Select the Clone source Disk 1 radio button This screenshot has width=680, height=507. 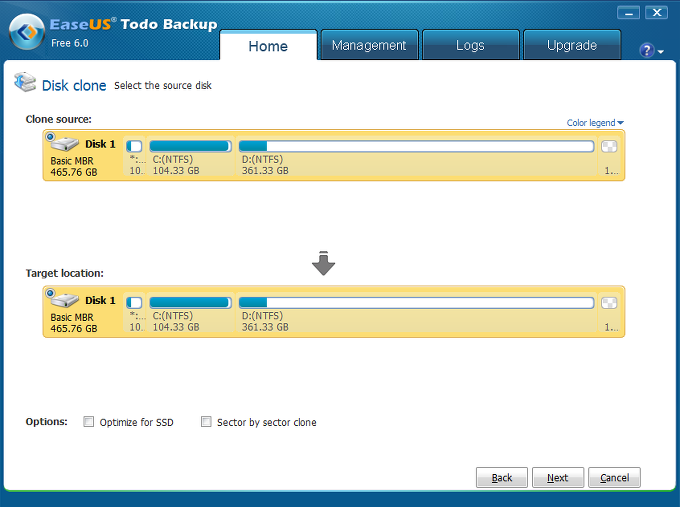50,137
